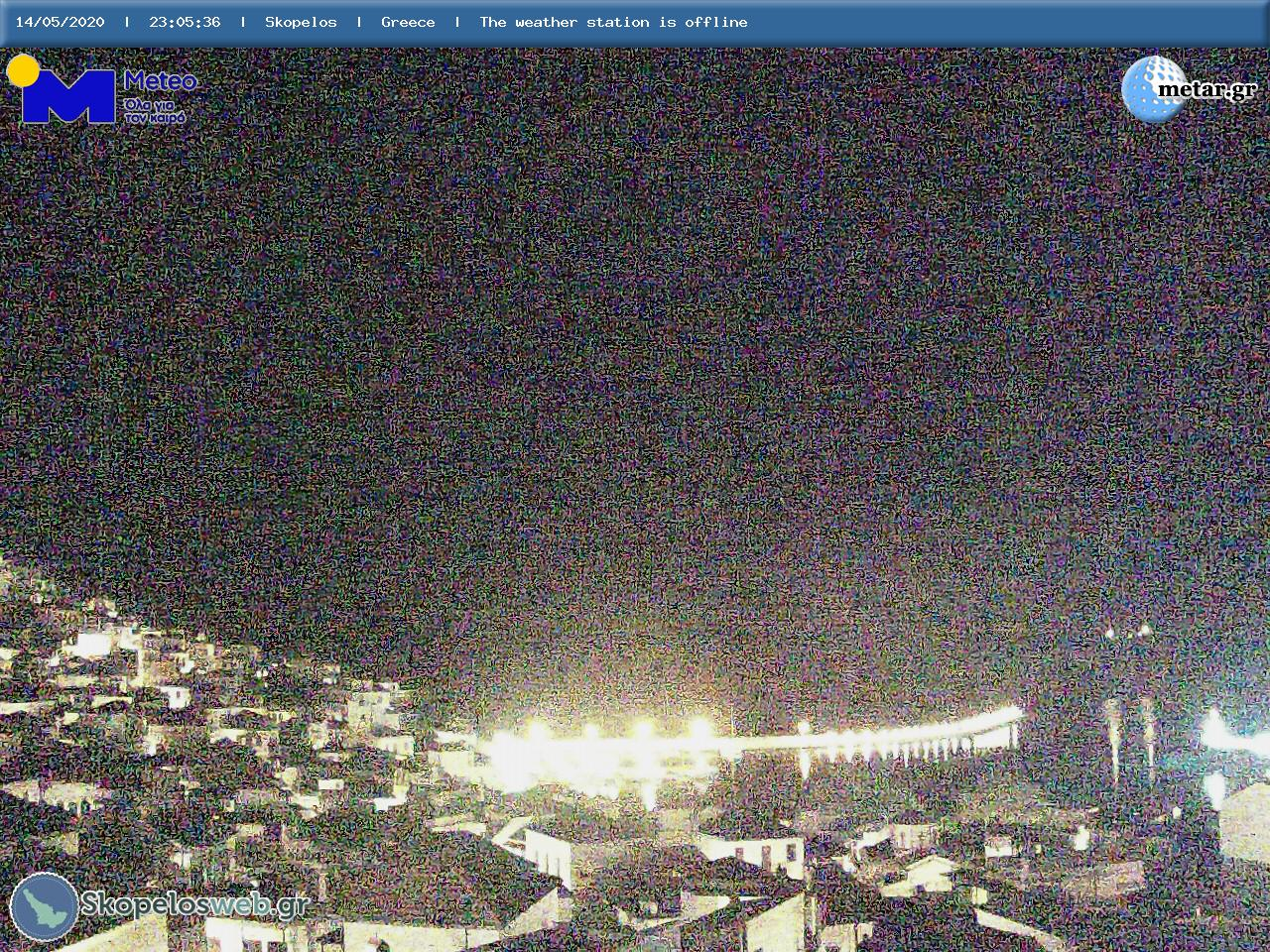
Task: Click the metar.gr text label
Action: point(1207,90)
